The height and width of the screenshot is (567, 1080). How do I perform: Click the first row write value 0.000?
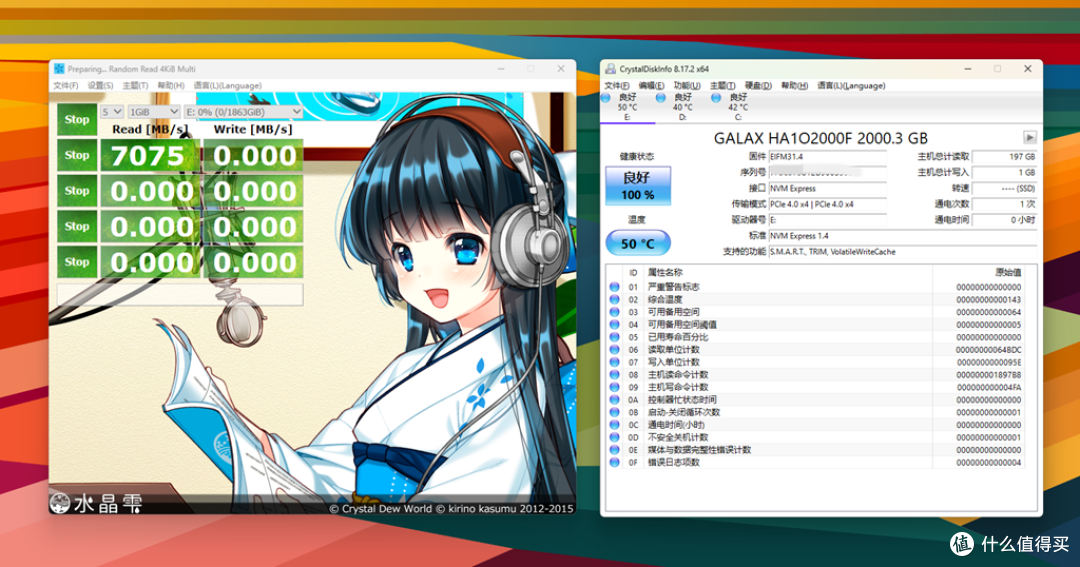click(253, 155)
